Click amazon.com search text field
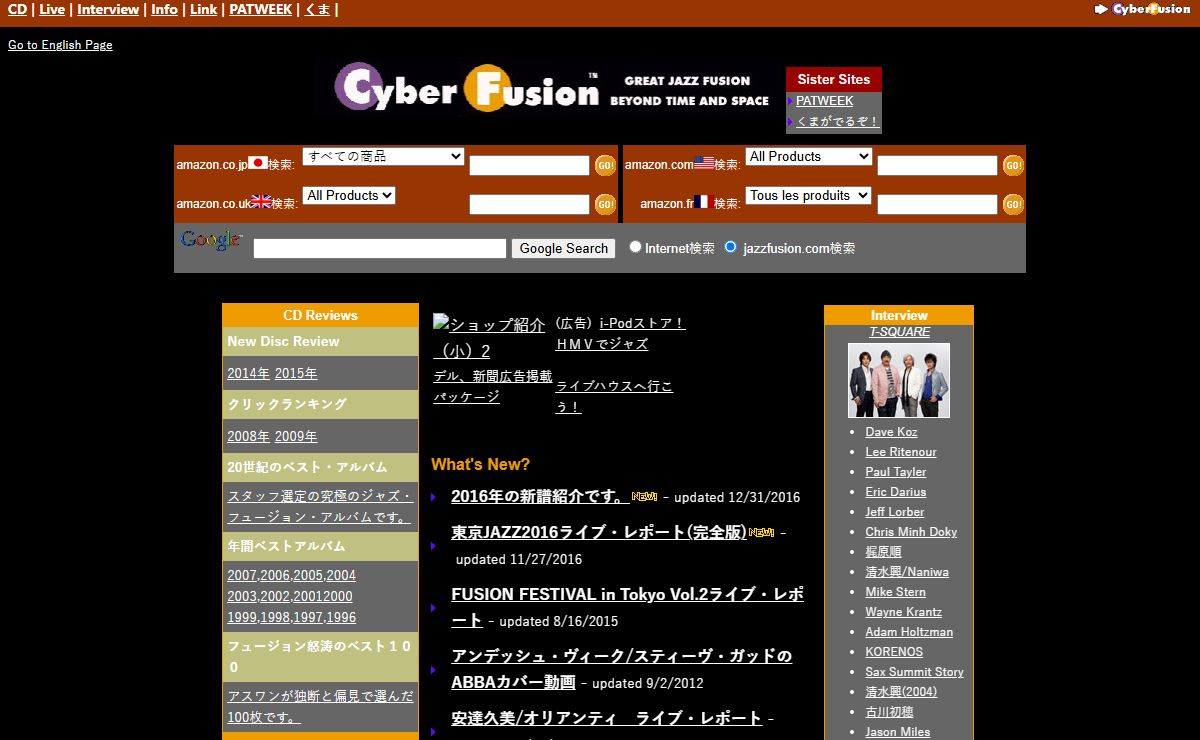 937,166
